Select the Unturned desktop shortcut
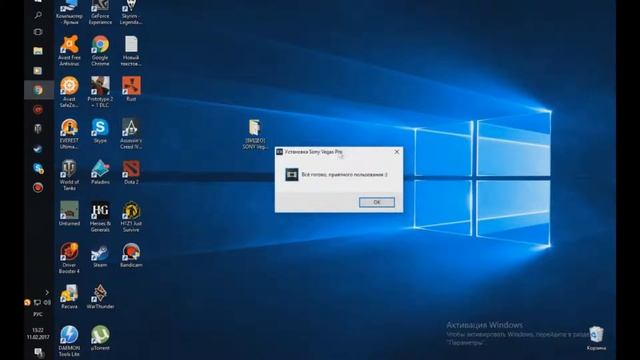Image resolution: width=640 pixels, height=360 pixels. pos(69,214)
